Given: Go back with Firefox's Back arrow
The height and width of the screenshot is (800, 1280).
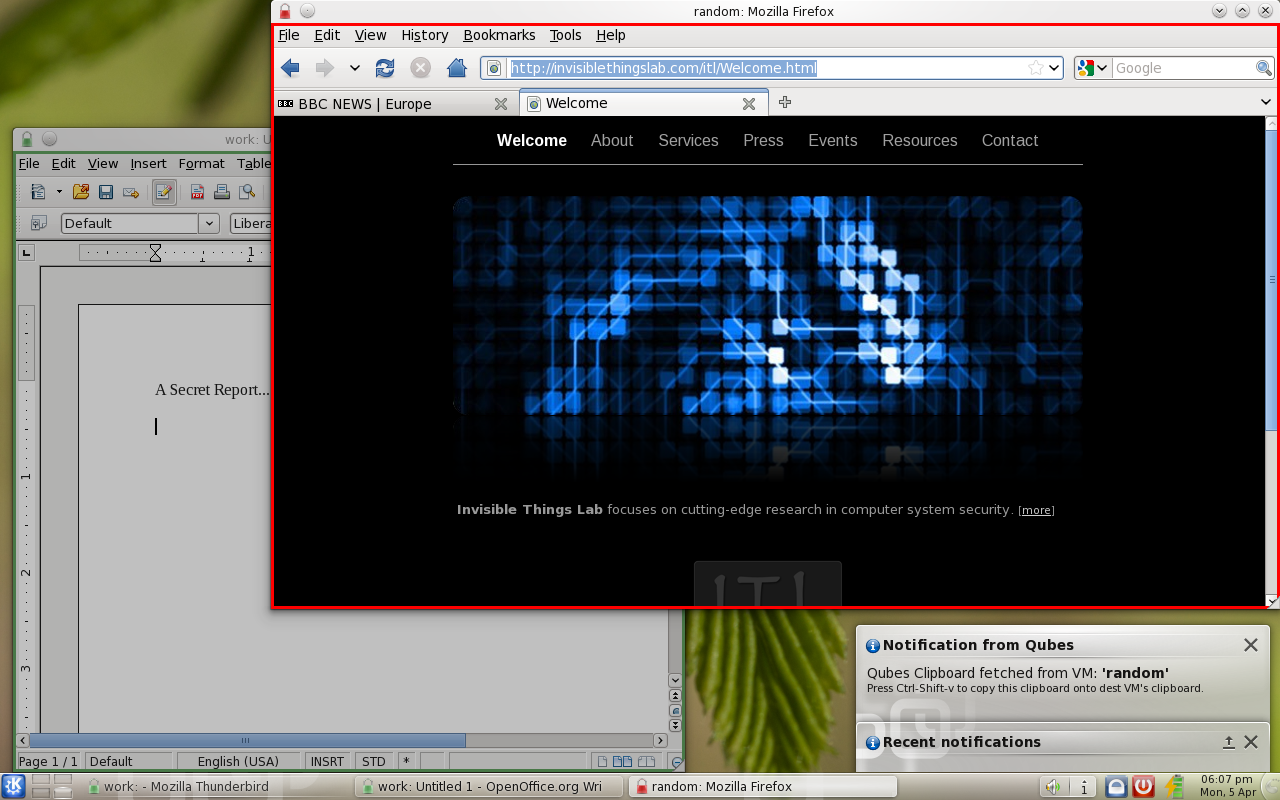Looking at the screenshot, I should [x=290, y=68].
